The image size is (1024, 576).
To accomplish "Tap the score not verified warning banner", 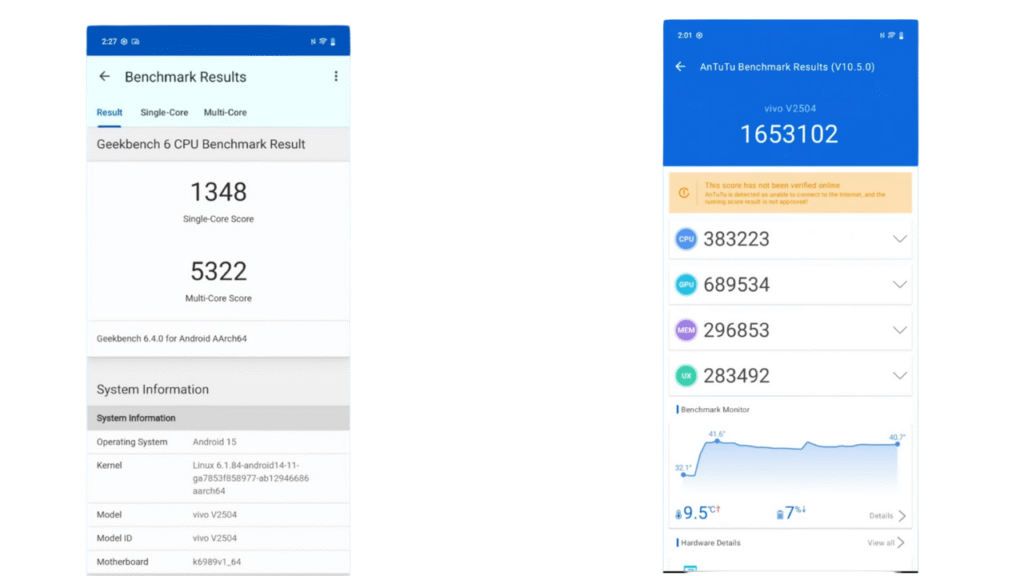I will [x=790, y=193].
